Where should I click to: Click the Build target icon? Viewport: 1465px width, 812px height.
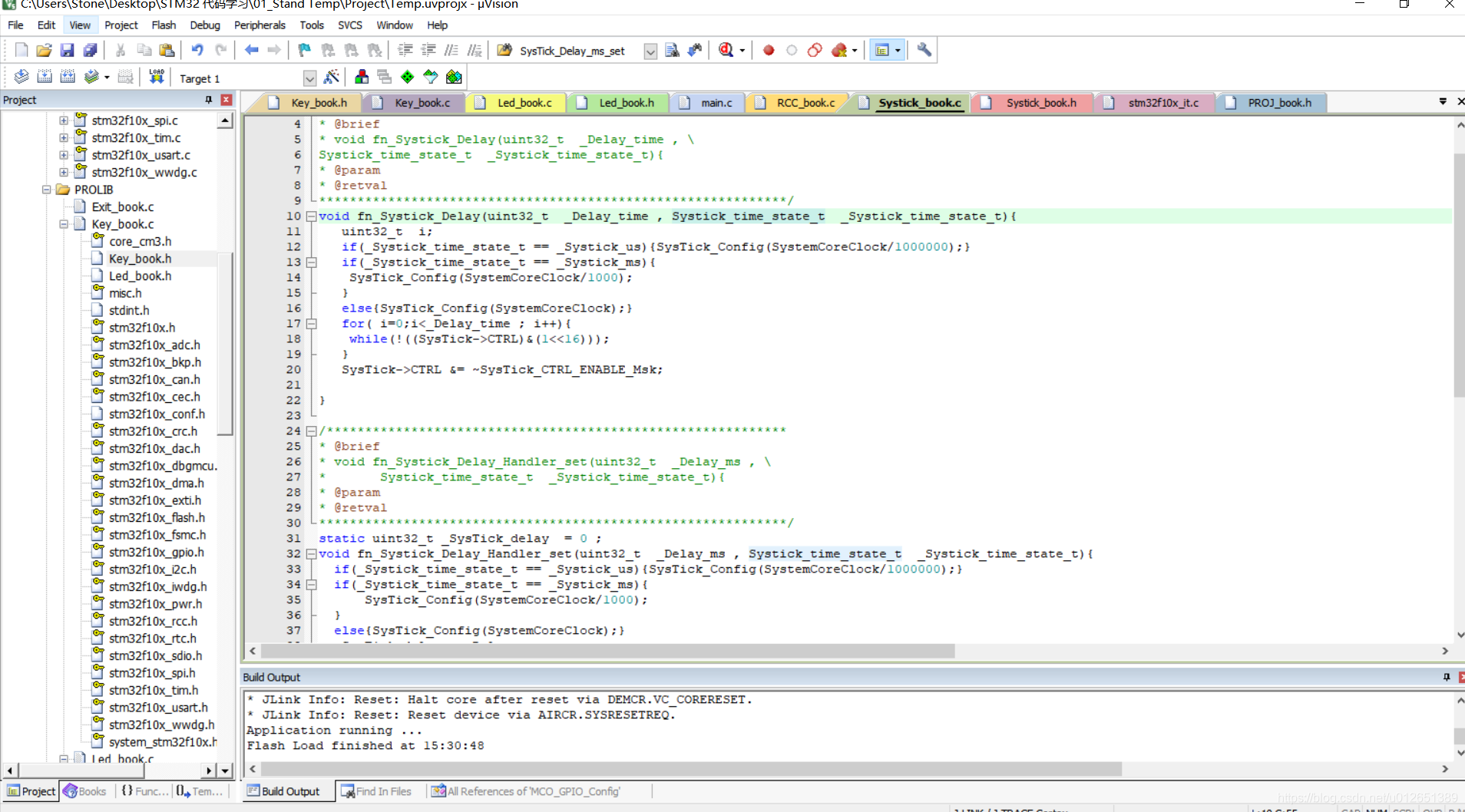[x=45, y=77]
